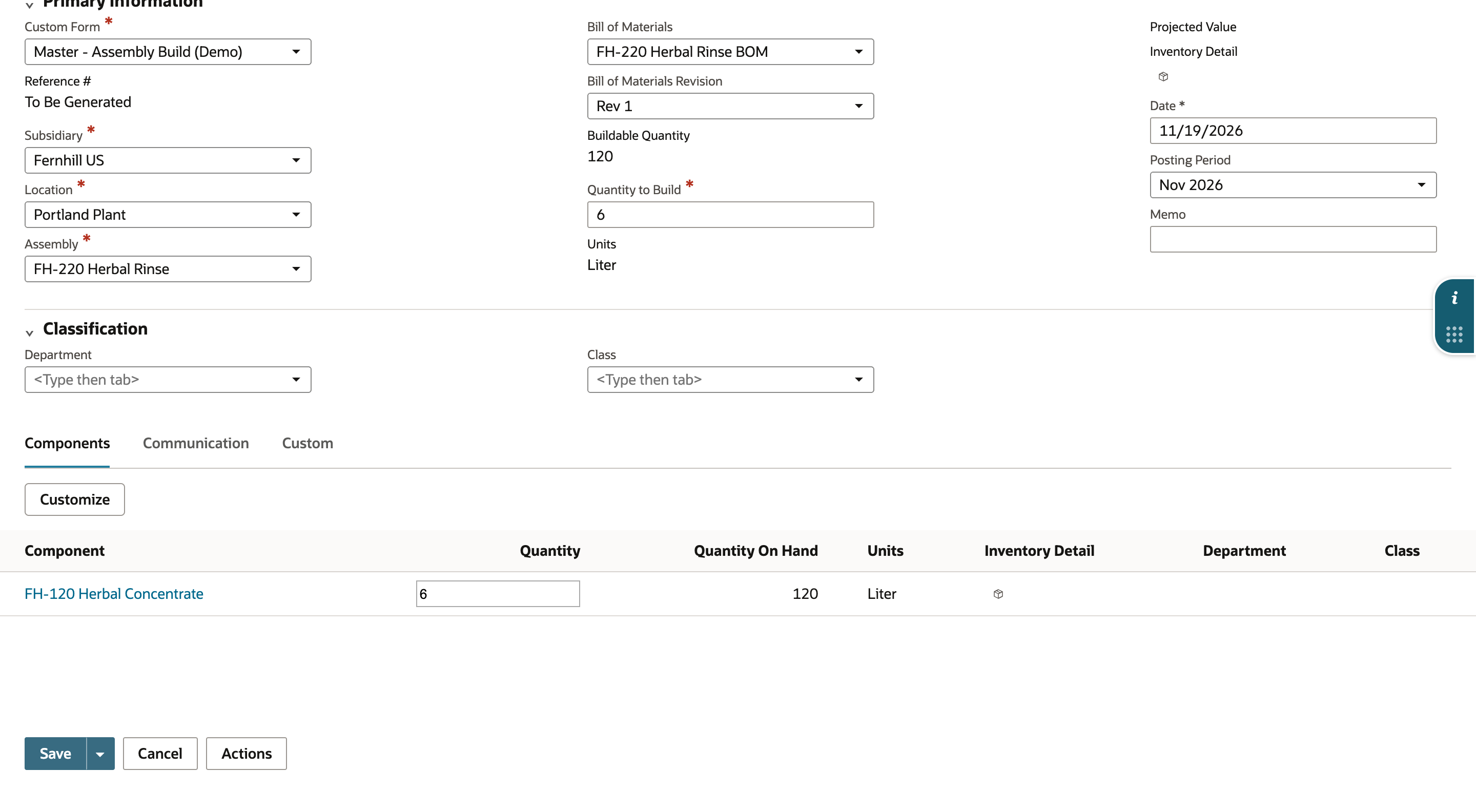The image size is (1476, 812).
Task: Click the component Quantity field for FH-120
Action: (x=498, y=594)
